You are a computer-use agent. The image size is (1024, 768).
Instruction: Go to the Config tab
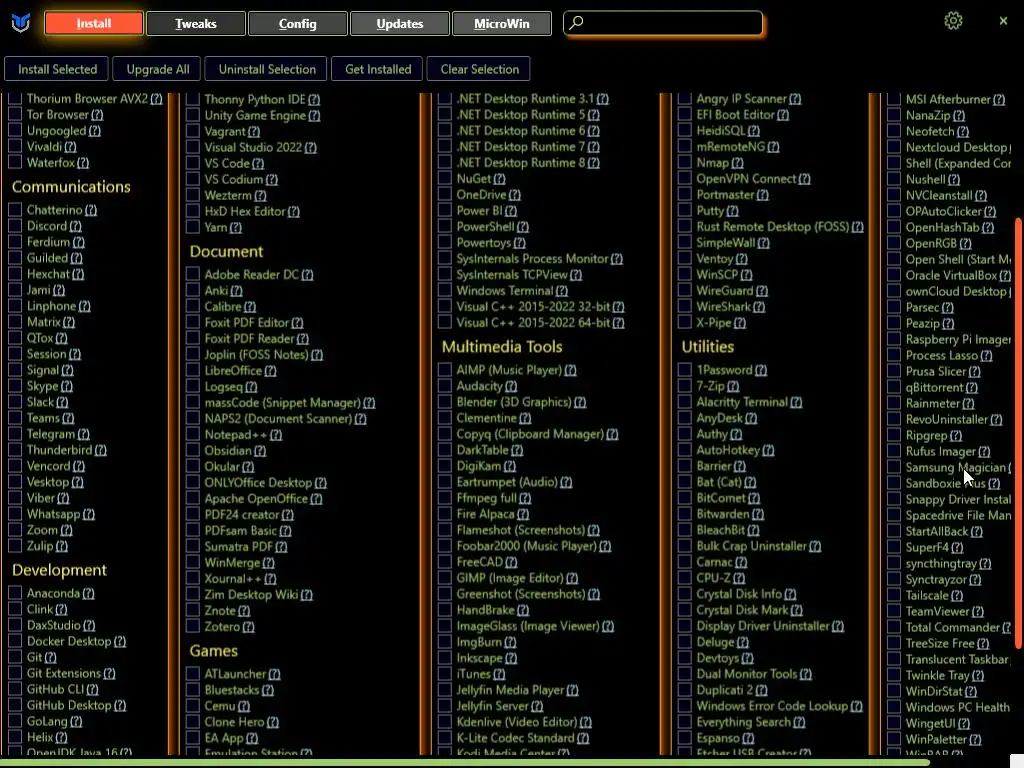point(297,24)
